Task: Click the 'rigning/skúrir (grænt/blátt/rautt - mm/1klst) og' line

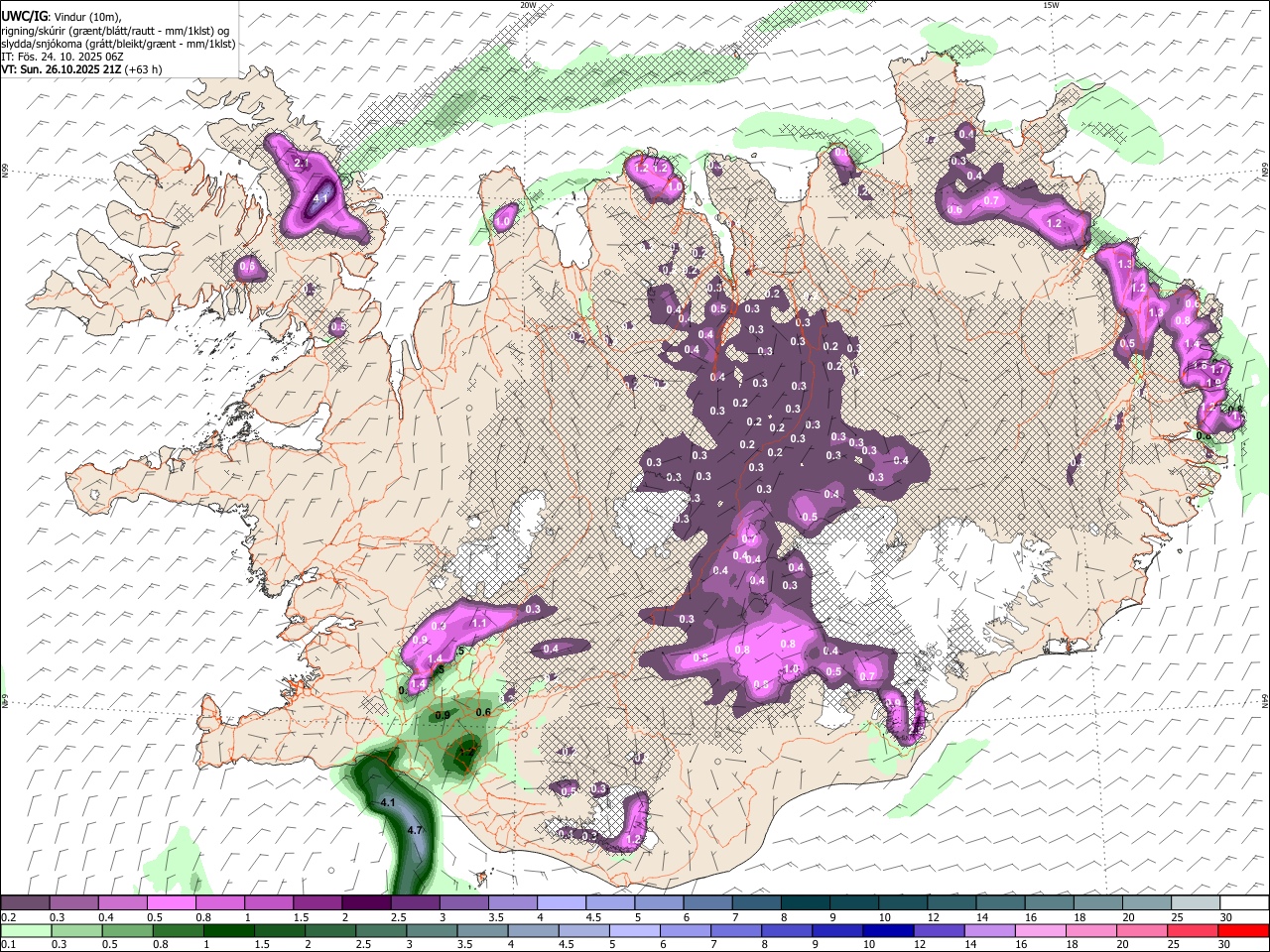Action: click(115, 31)
